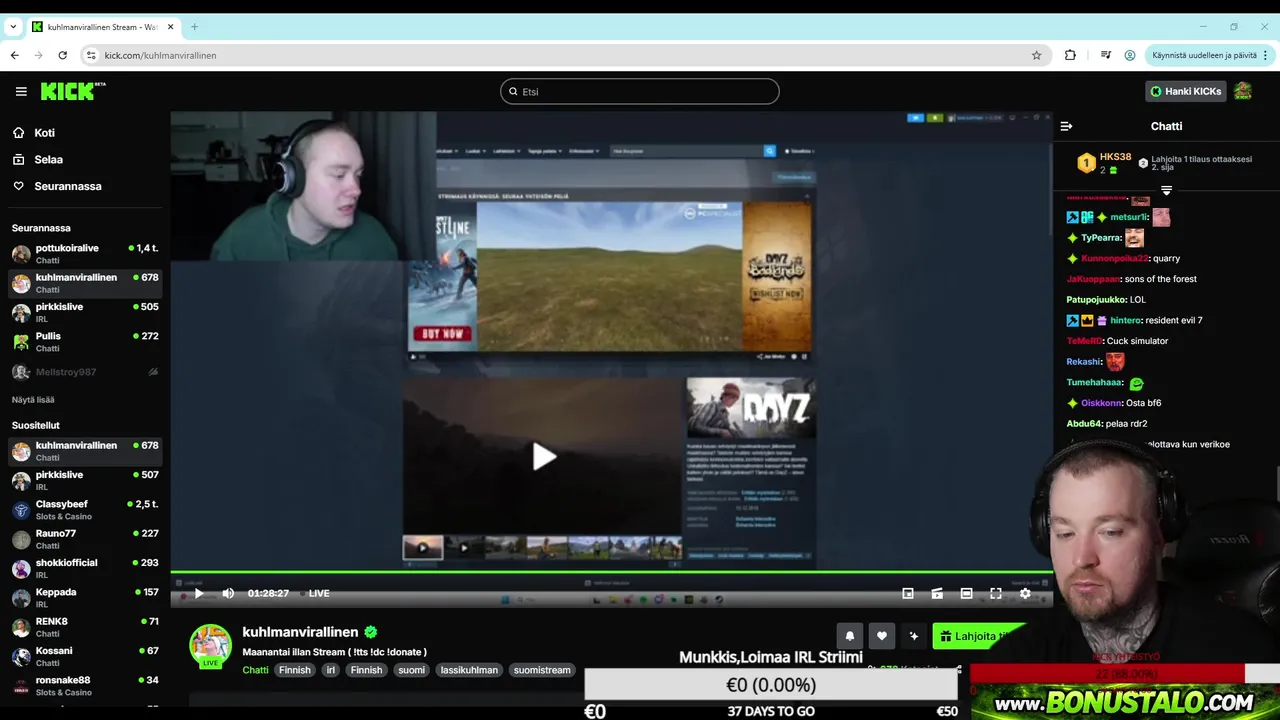Click the search field labeled Etsi
This screenshot has width=1280, height=720.
(x=640, y=91)
